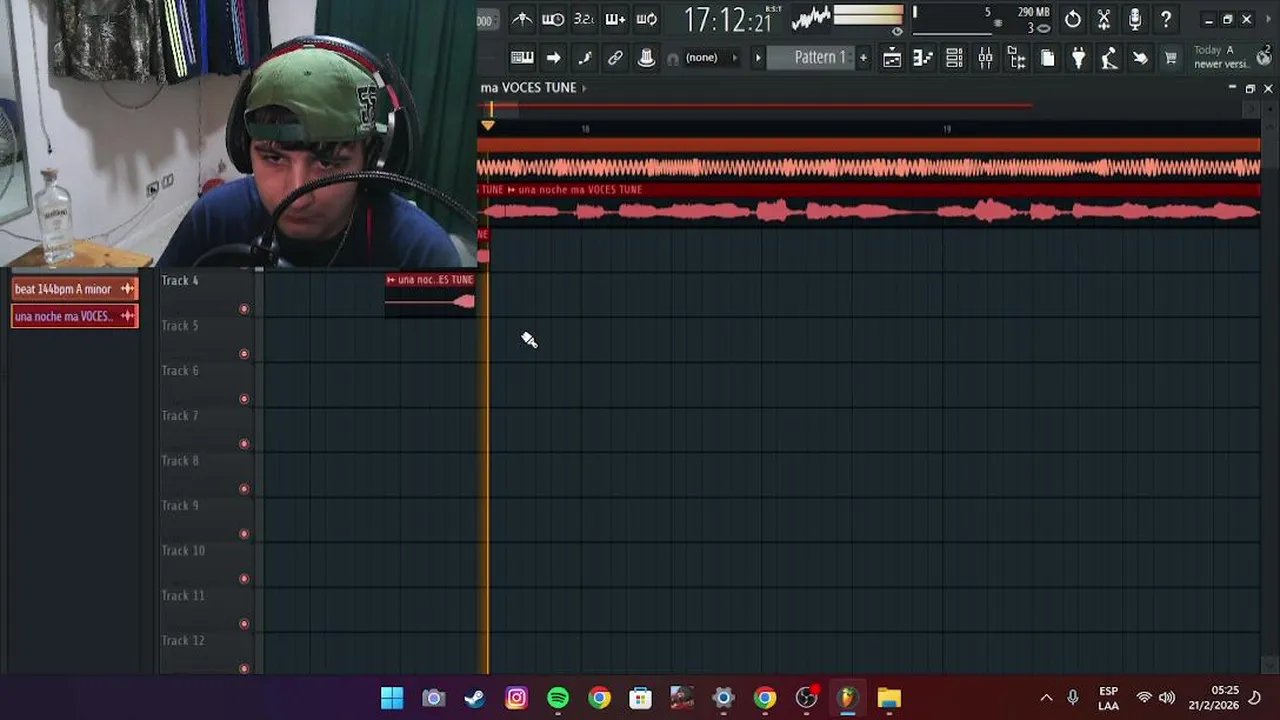Select beat 144bpm A minor clip
The height and width of the screenshot is (720, 1280).
point(74,289)
